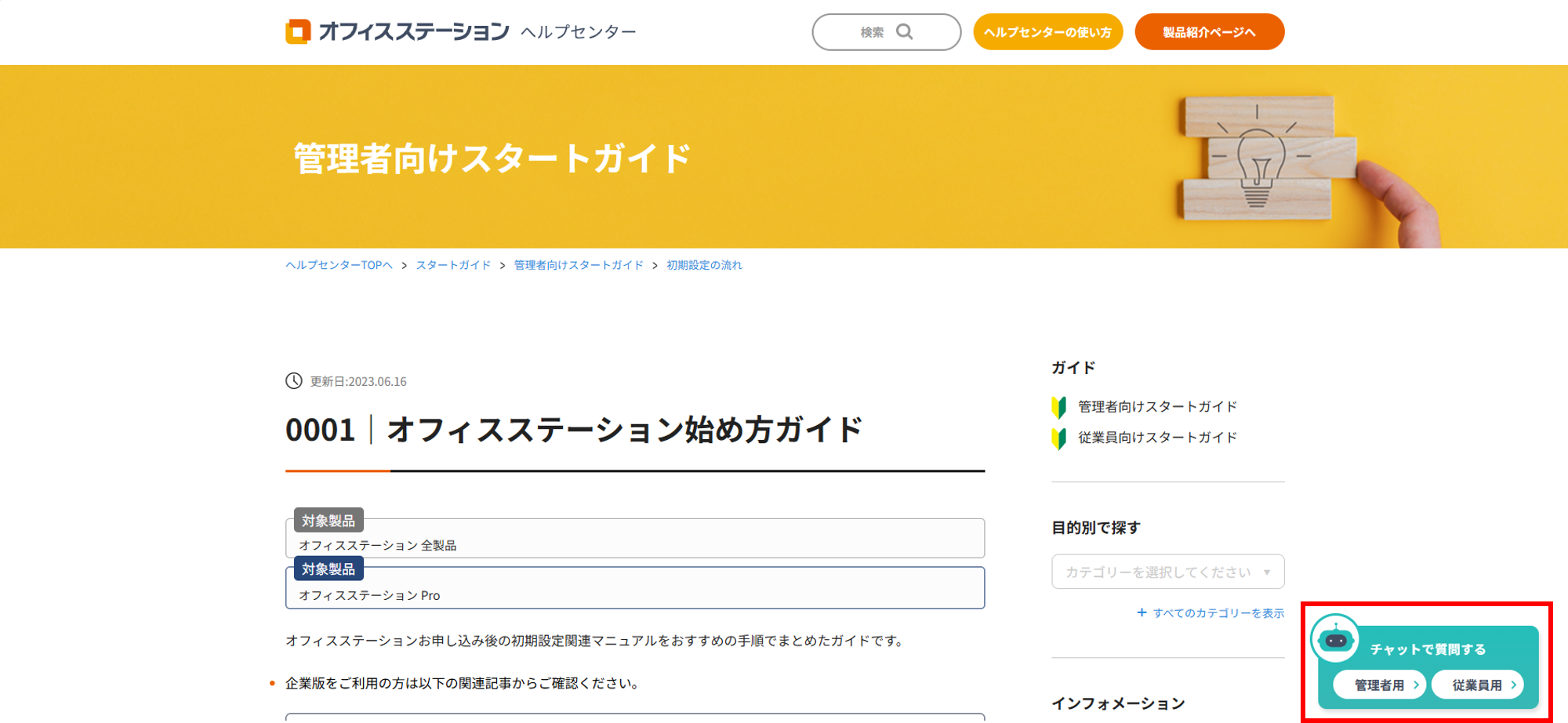Click the plus icon before すべてのカテゴリーを表示
Viewport: 1568px width, 723px height.
pyautogui.click(x=1142, y=612)
